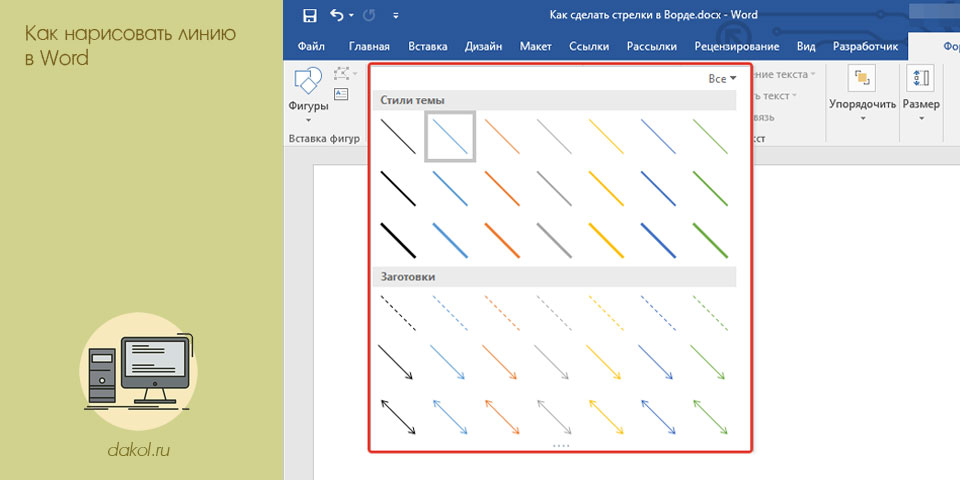
Task: Choose gray single-arrow line preset
Action: coord(552,362)
